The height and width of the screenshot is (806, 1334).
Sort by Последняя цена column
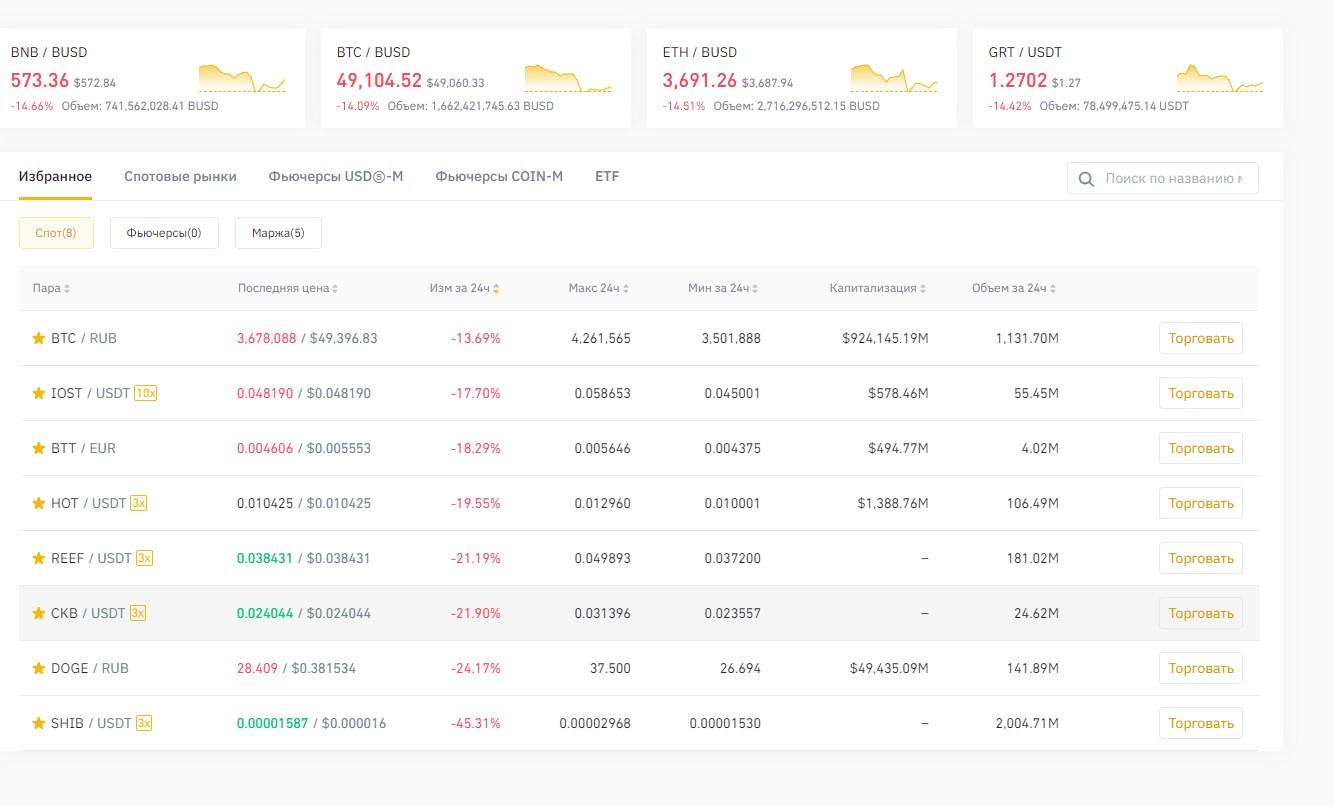pyautogui.click(x=288, y=288)
